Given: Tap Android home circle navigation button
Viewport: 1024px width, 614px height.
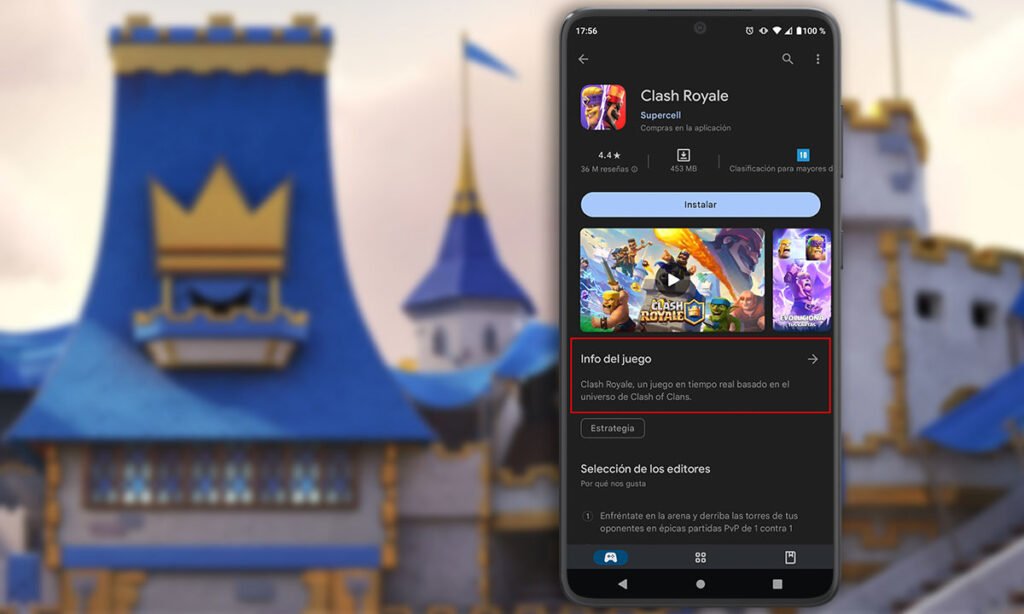Looking at the screenshot, I should tap(700, 584).
